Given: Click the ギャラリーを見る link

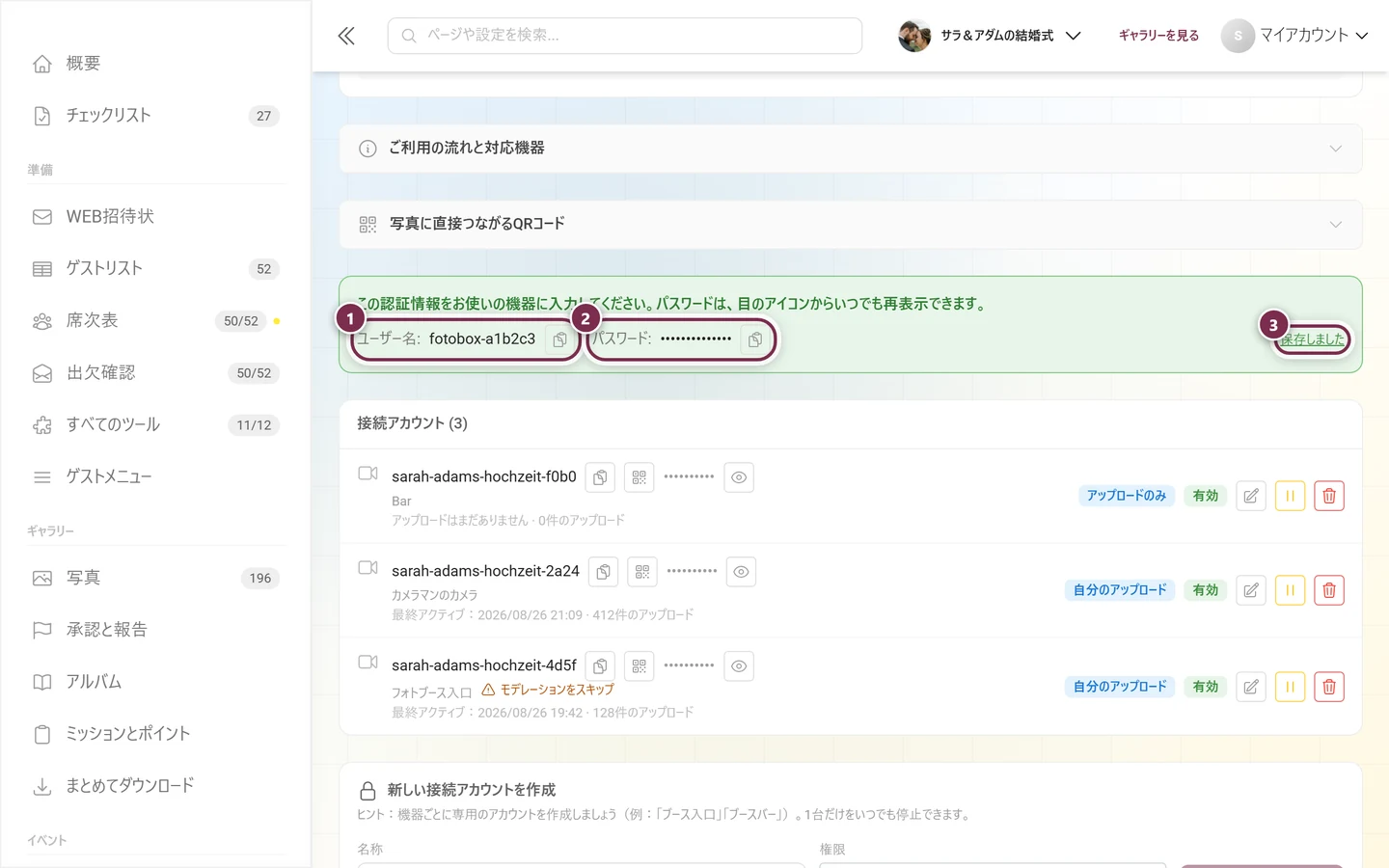Looking at the screenshot, I should tap(1158, 36).
